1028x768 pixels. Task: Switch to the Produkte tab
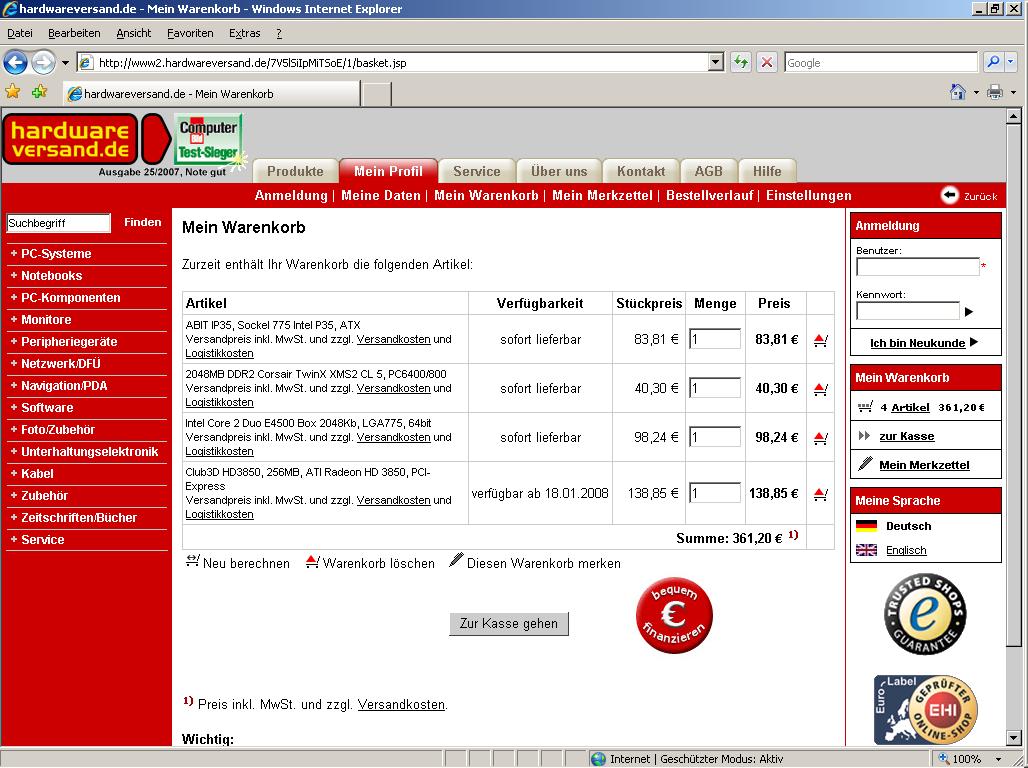[295, 171]
